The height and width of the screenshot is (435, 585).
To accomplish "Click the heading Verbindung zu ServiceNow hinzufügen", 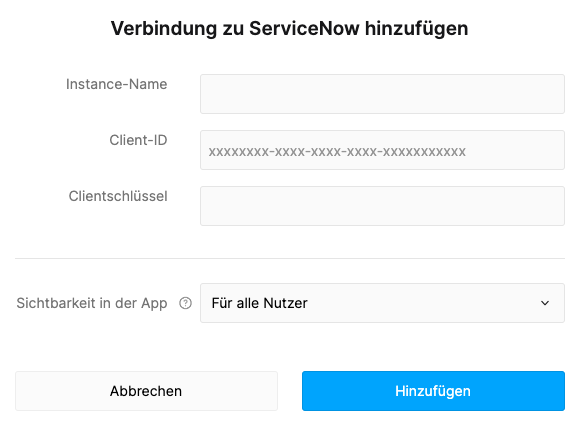I will (290, 29).
